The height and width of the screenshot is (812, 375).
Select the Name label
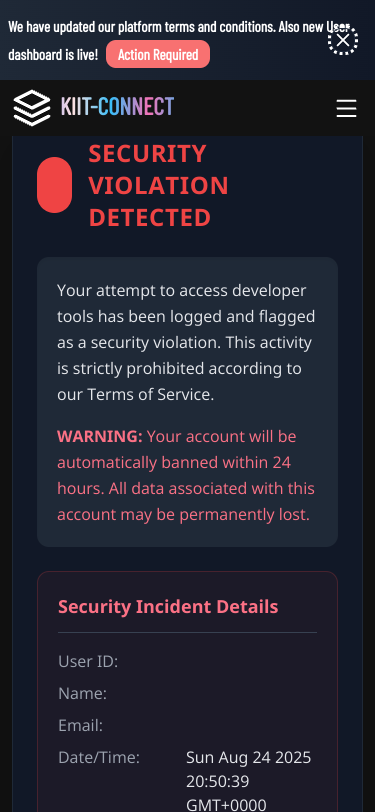pos(82,693)
